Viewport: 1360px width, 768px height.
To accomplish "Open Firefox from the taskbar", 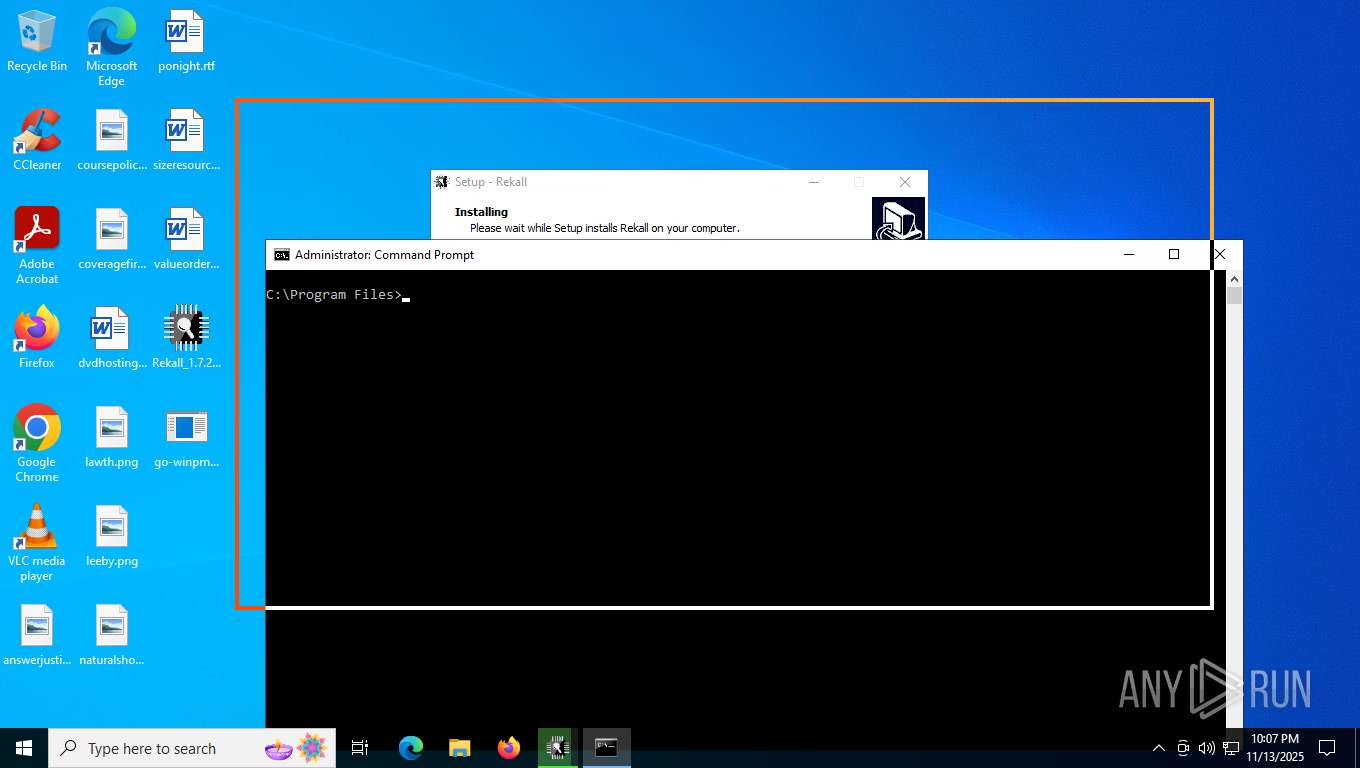I will pos(508,748).
